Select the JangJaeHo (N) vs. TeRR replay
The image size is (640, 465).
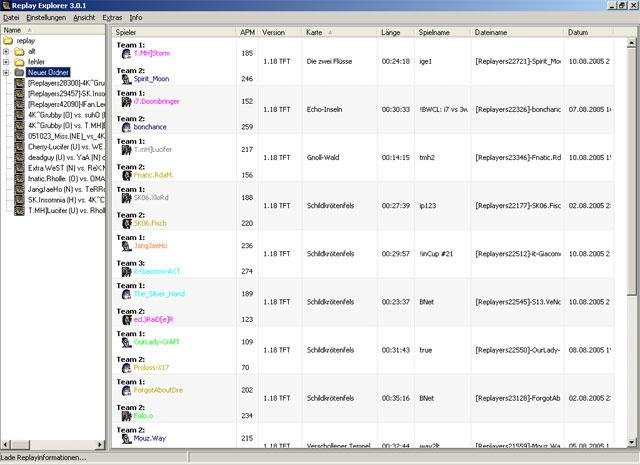(x=66, y=189)
